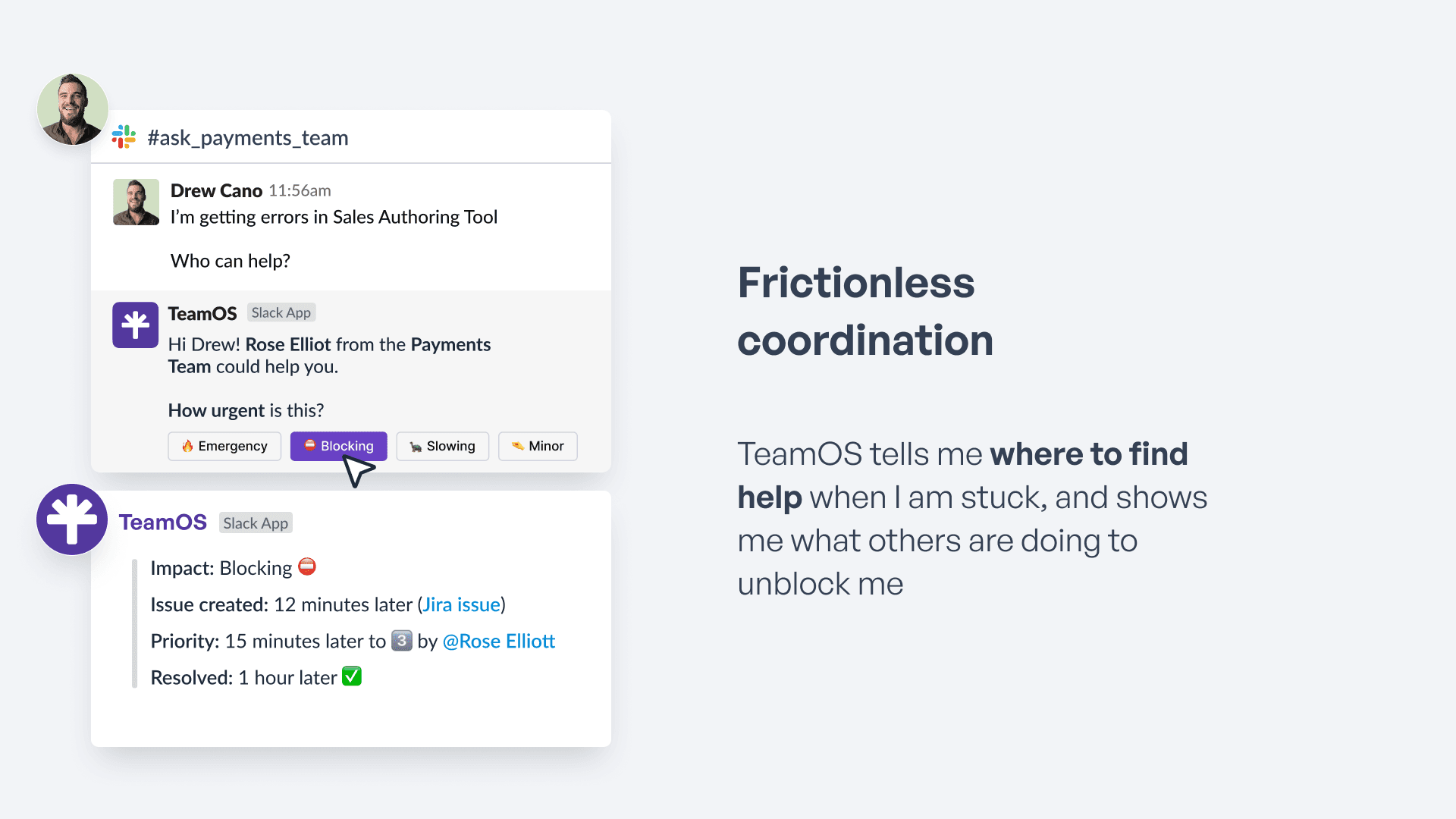The height and width of the screenshot is (819, 1456).
Task: Click the TeamOS square app icon
Action: (x=135, y=325)
